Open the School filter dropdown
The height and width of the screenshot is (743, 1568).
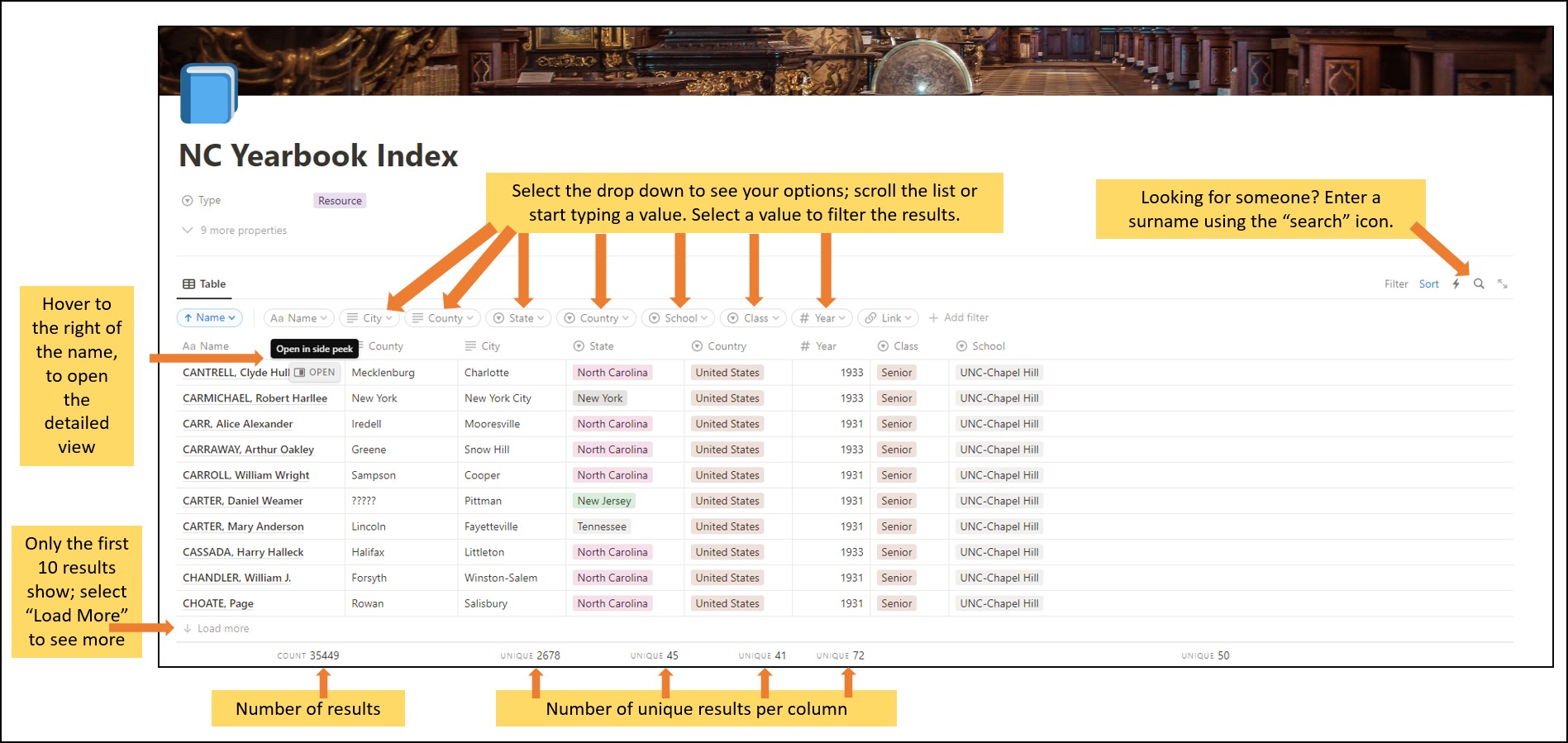click(x=678, y=318)
